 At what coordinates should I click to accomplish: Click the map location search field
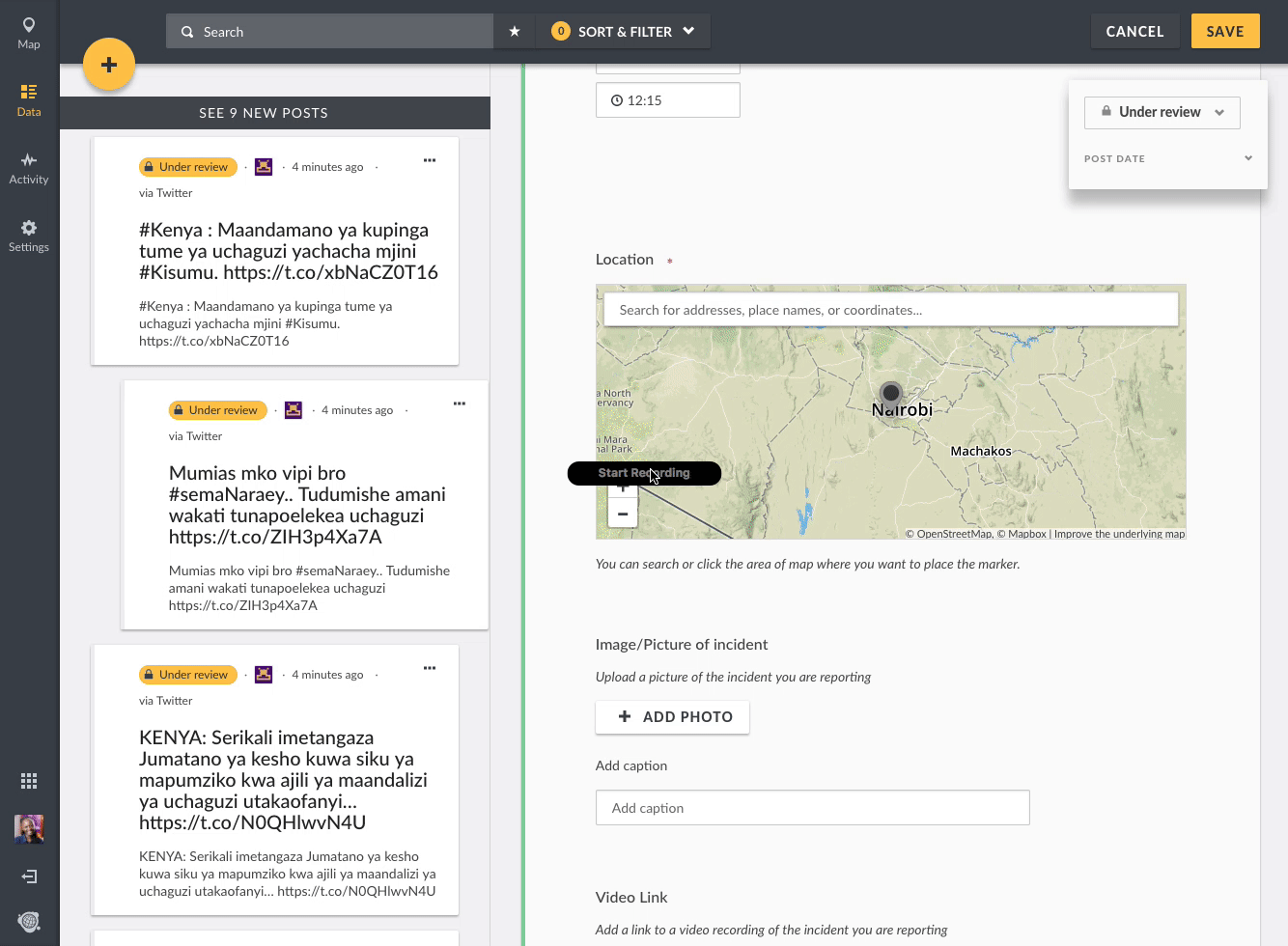[x=890, y=310]
